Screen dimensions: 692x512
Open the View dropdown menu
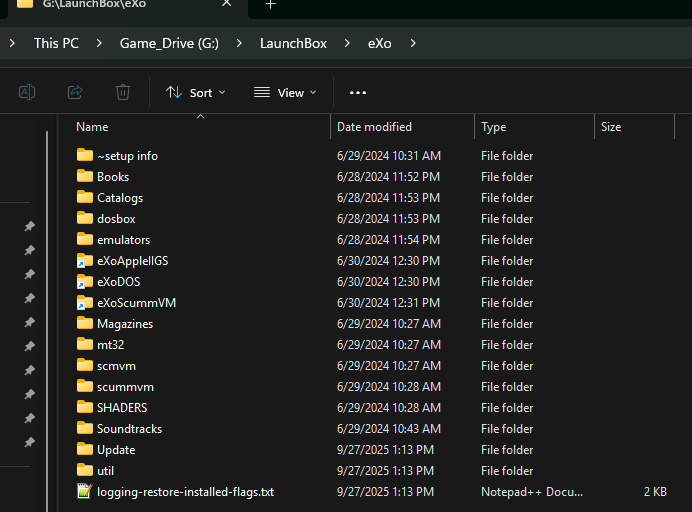click(x=285, y=92)
